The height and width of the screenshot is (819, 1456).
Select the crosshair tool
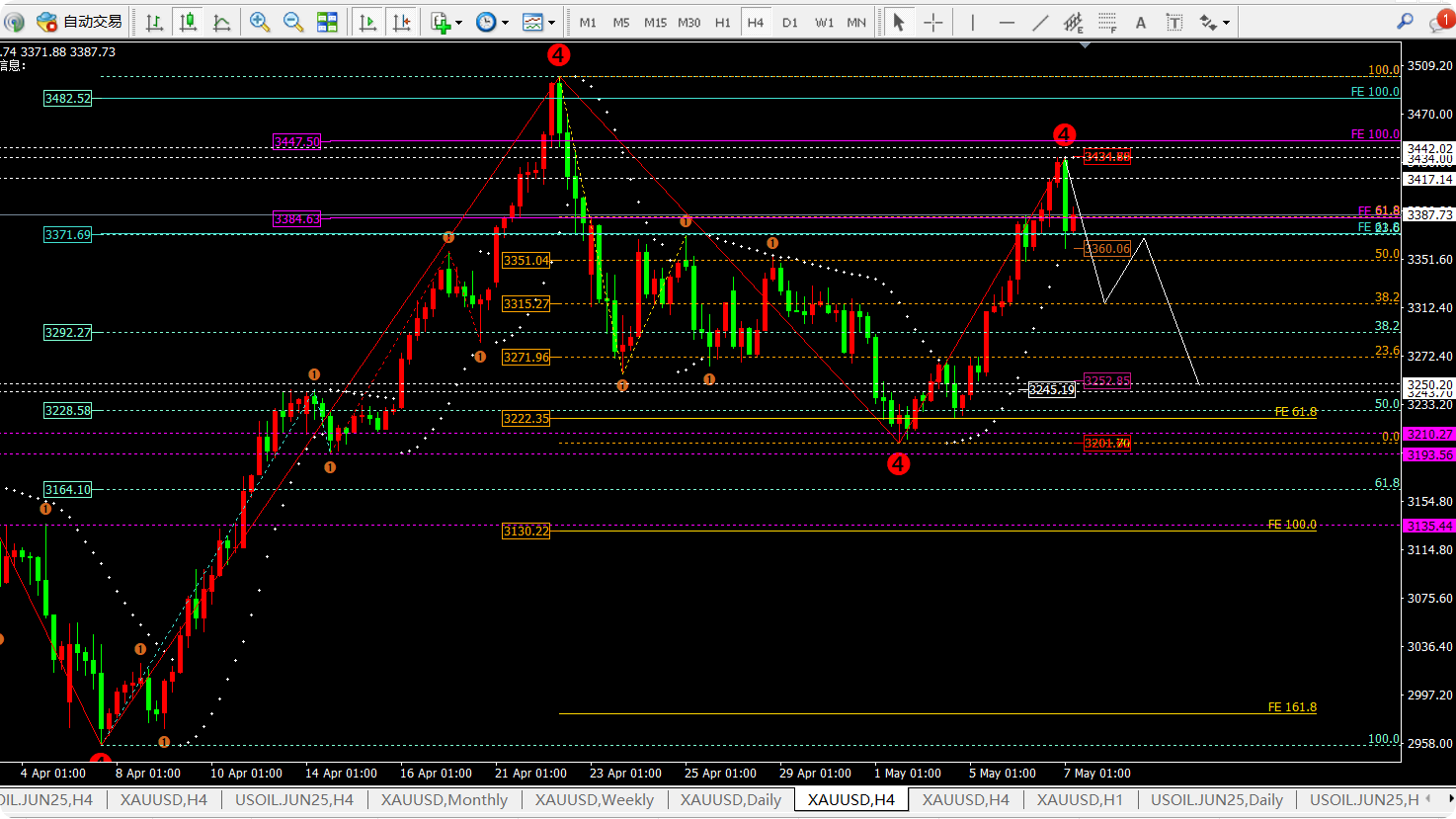[x=933, y=22]
